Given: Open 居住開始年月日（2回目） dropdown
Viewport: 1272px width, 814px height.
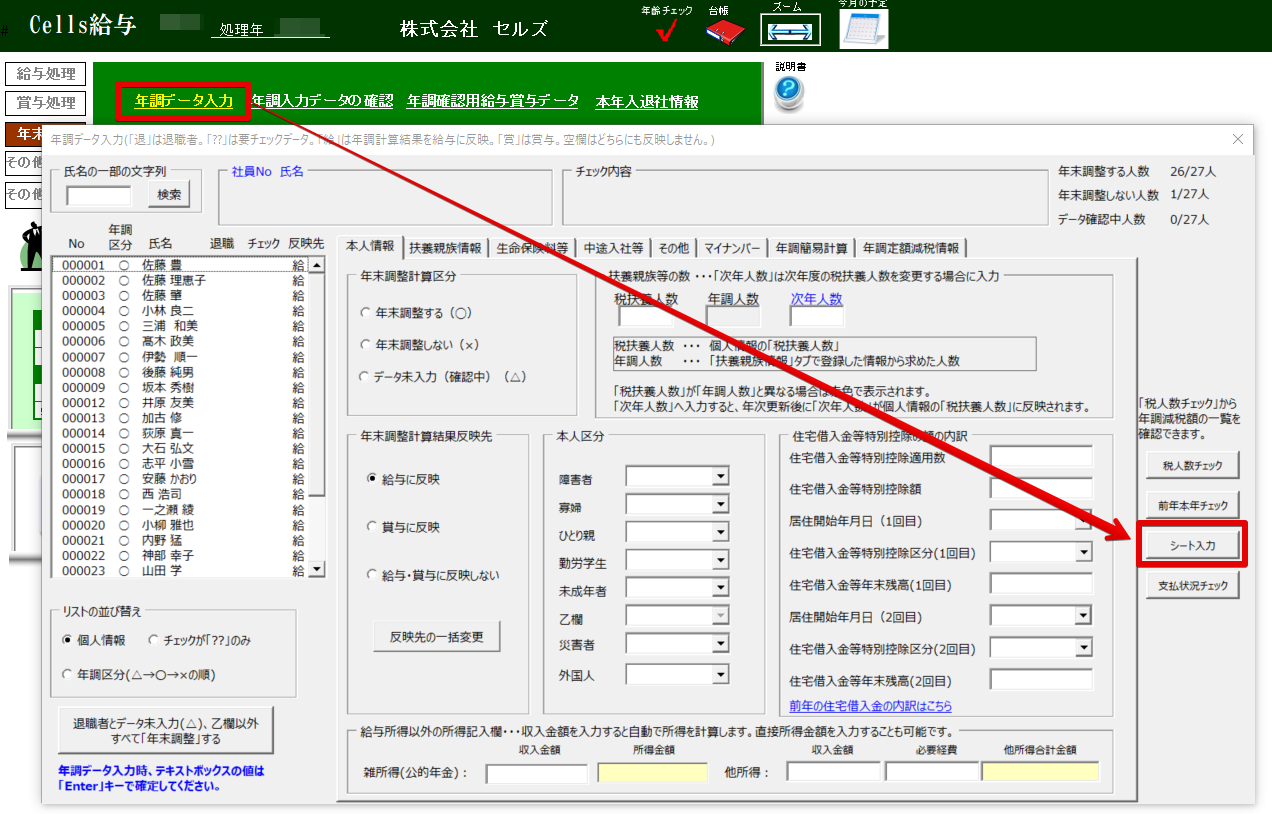Looking at the screenshot, I should point(1084,615).
